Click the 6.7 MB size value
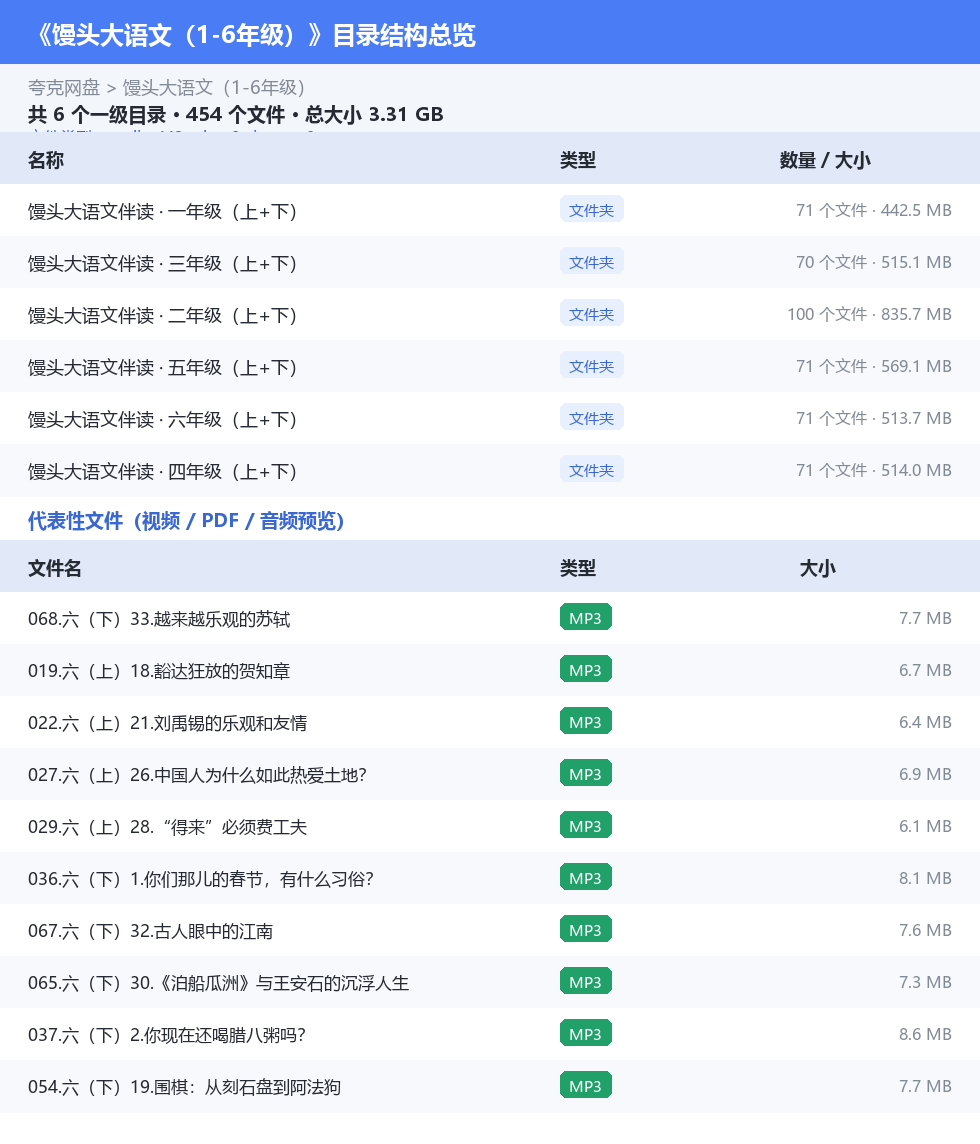This screenshot has height=1144, width=980. [925, 670]
